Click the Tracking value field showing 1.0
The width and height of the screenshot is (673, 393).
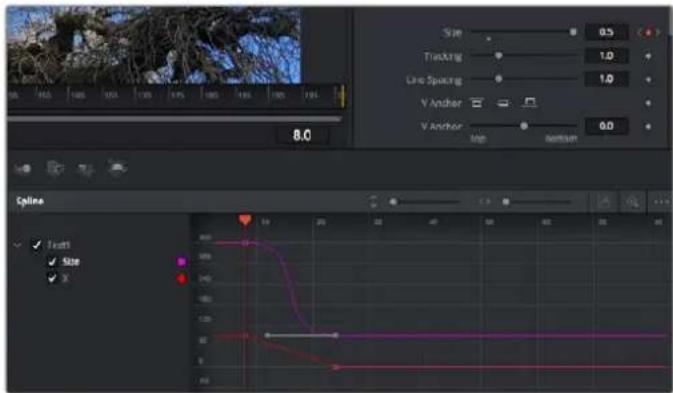coord(606,56)
